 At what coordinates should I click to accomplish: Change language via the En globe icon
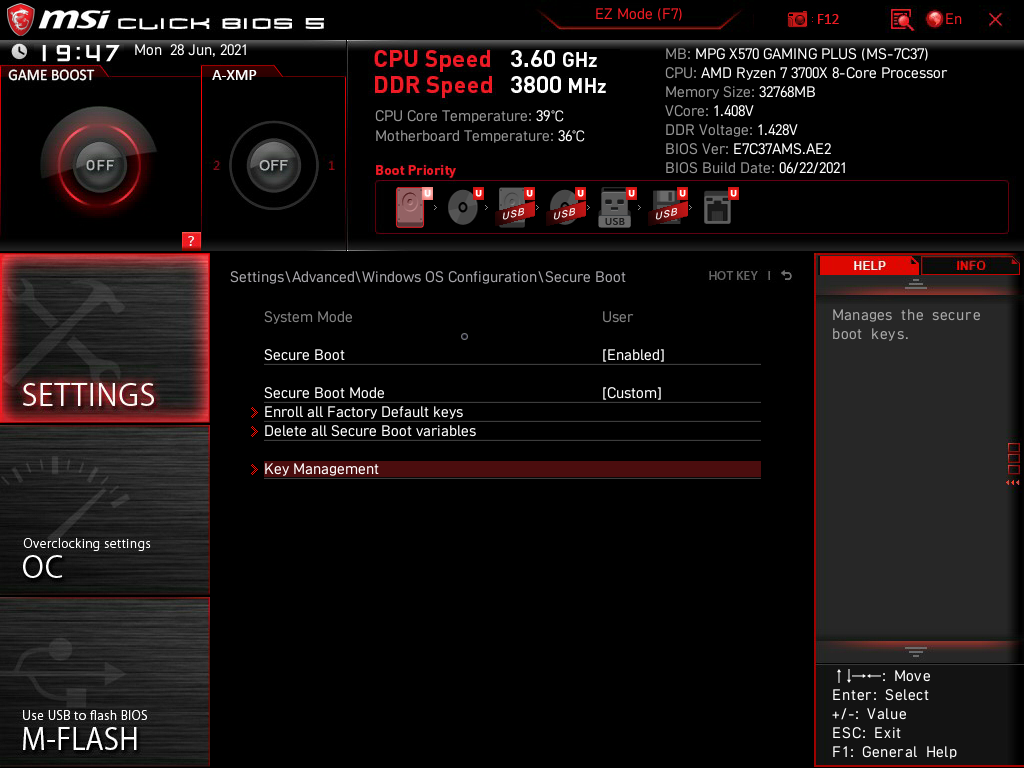coord(944,20)
